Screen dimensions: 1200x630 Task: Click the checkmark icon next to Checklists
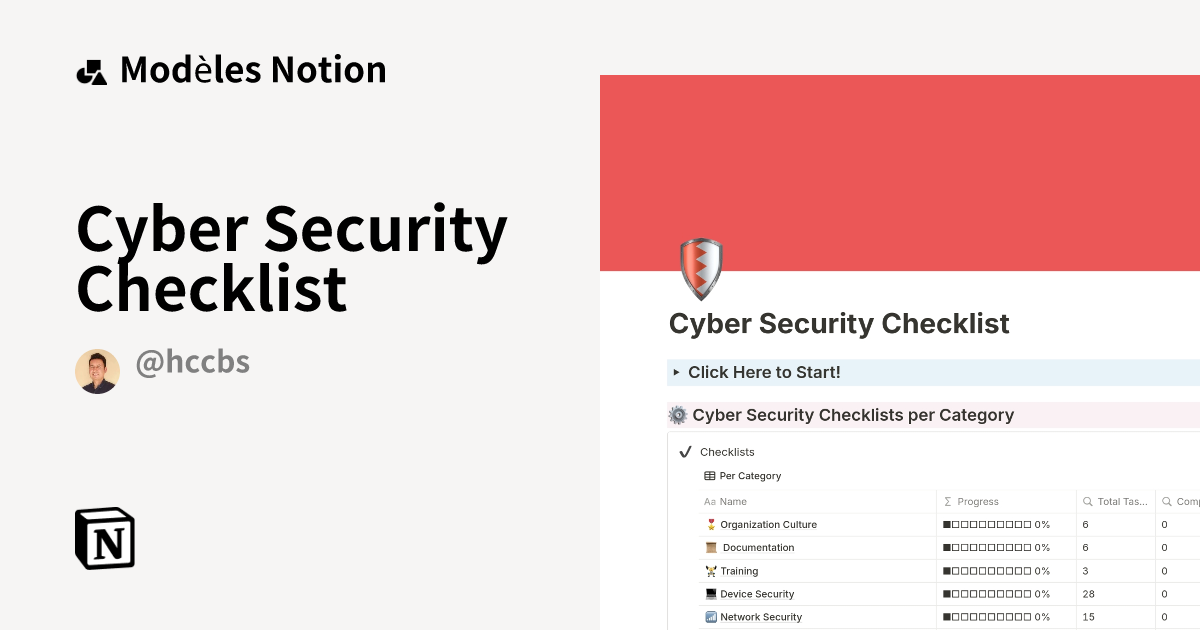[x=684, y=451]
